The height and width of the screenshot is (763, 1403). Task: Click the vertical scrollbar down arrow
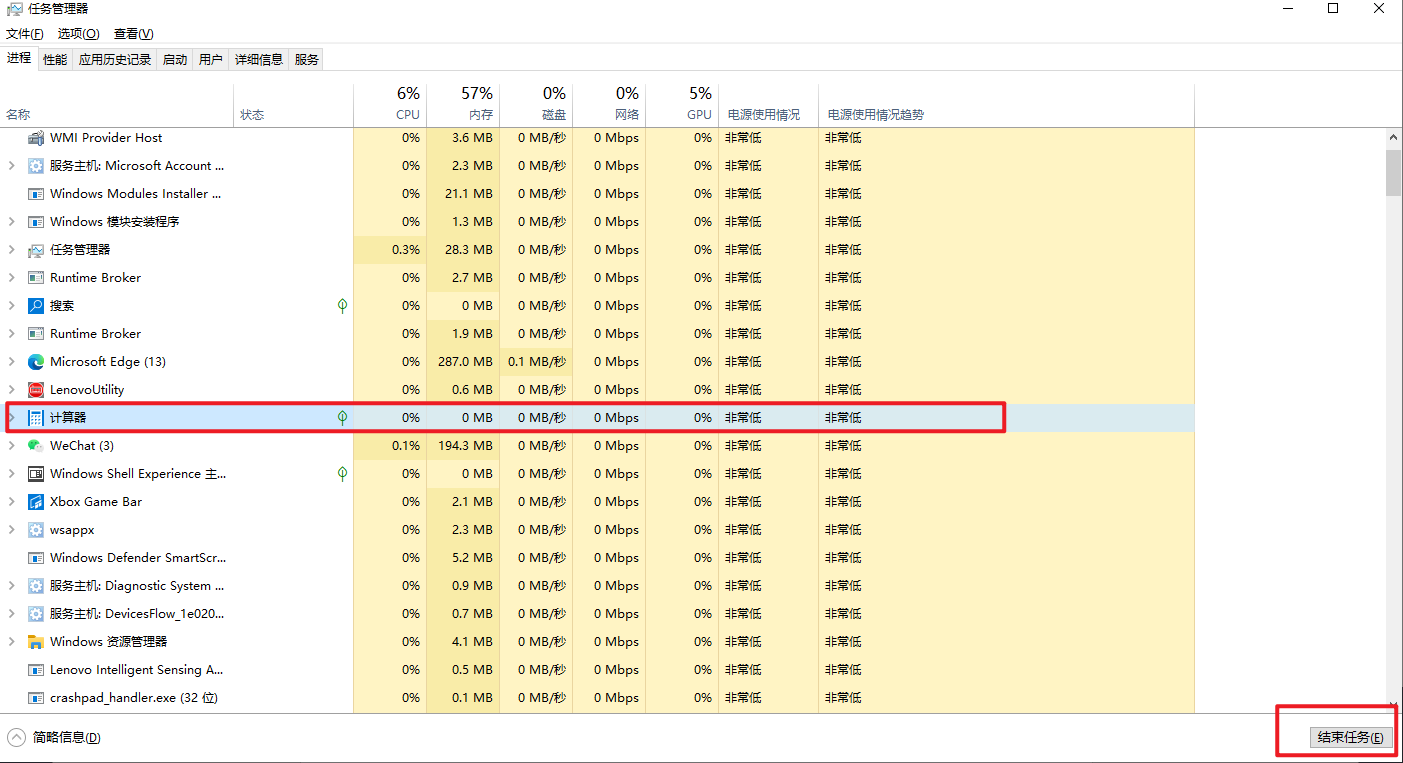(x=1393, y=705)
